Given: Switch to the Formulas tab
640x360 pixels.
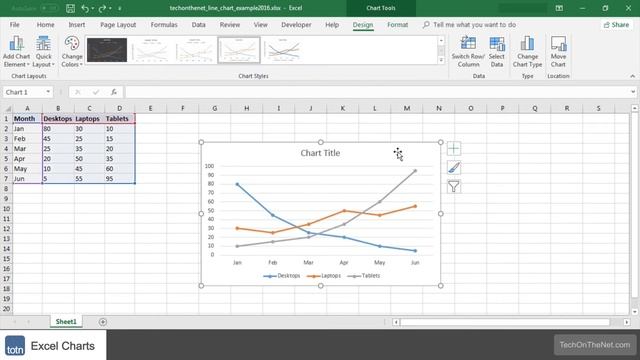Looking at the screenshot, I should [164, 25].
